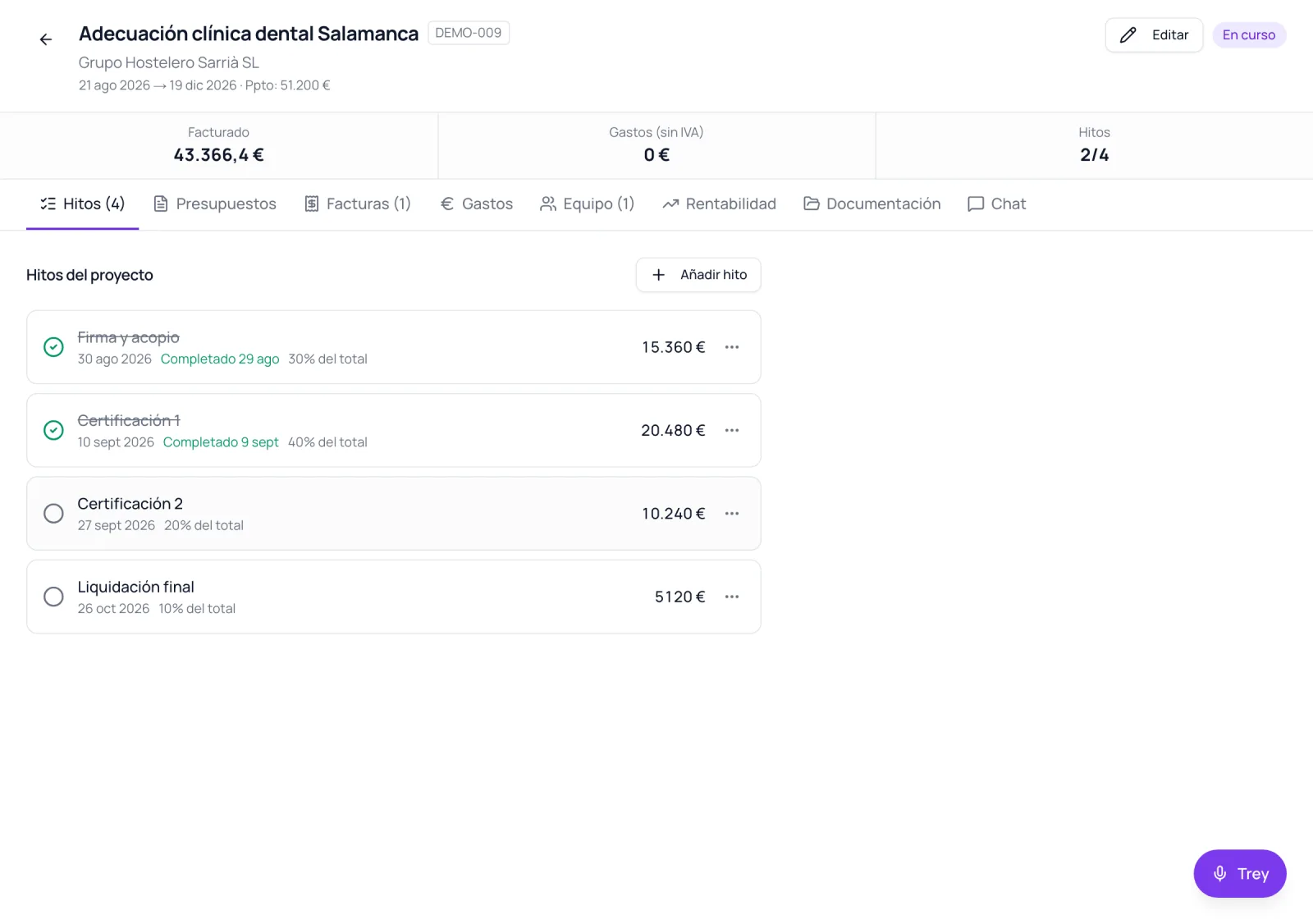Switch to the Presupuestos tab
Image resolution: width=1313 pixels, height=924 pixels.
pyautogui.click(x=215, y=204)
